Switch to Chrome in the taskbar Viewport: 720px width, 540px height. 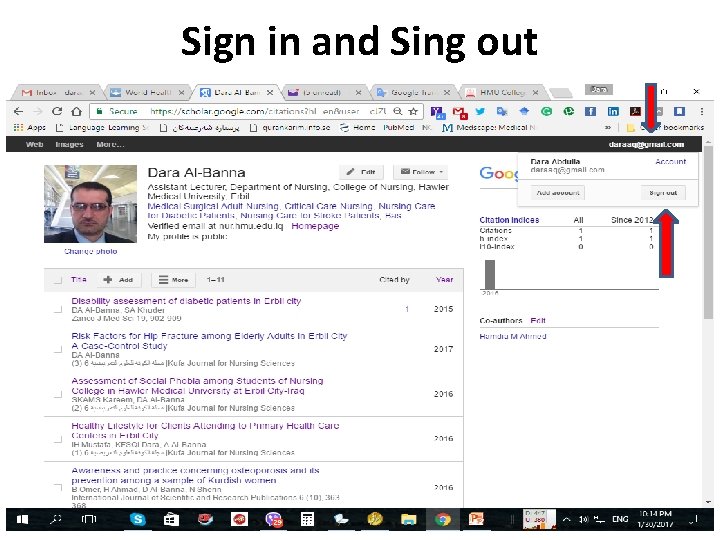pyautogui.click(x=443, y=519)
